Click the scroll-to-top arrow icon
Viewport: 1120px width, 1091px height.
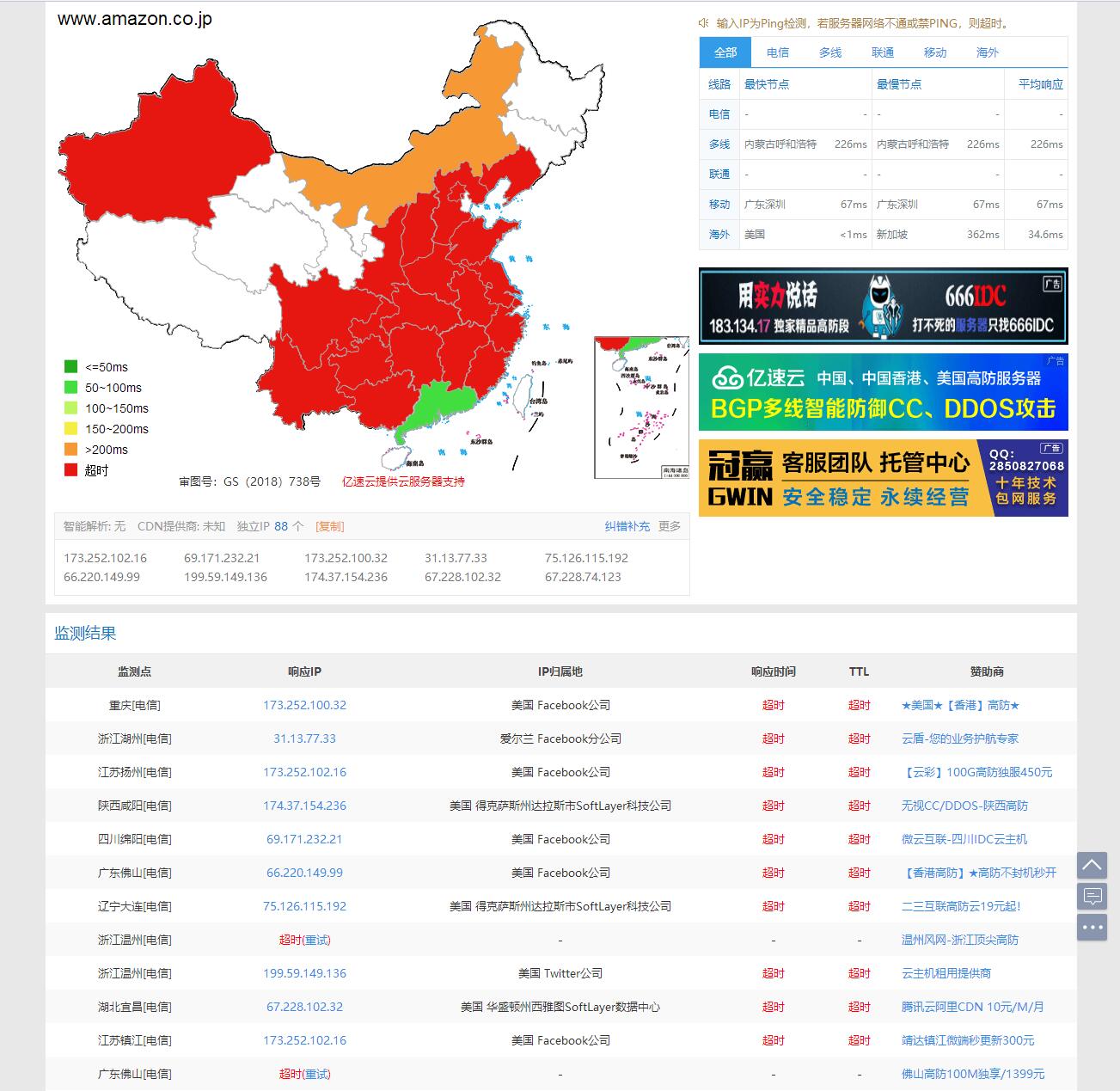click(x=1092, y=865)
